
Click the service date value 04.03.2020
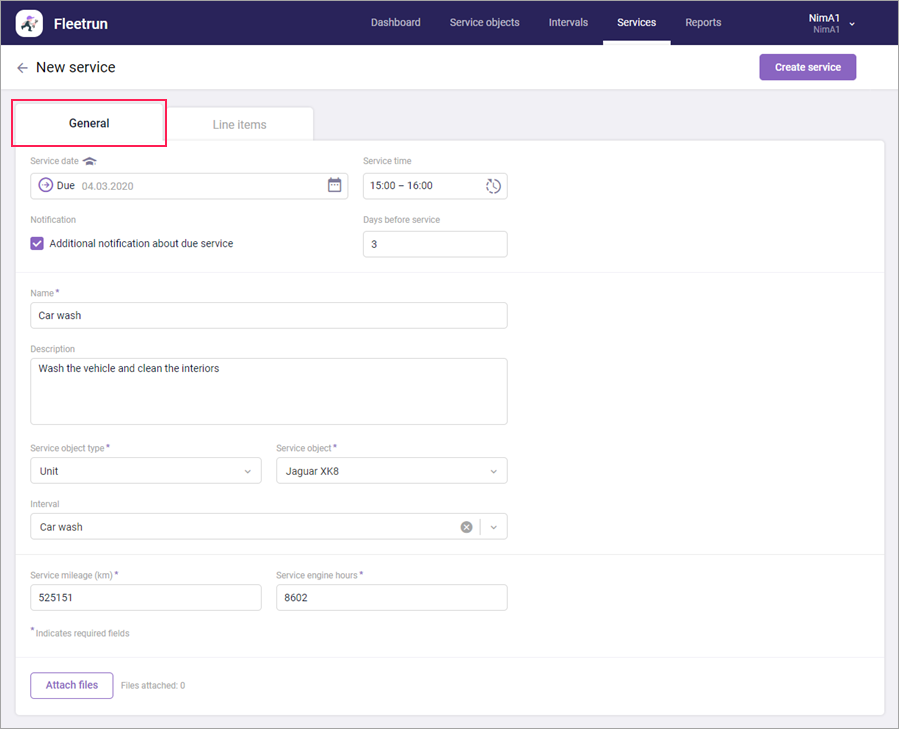point(108,186)
